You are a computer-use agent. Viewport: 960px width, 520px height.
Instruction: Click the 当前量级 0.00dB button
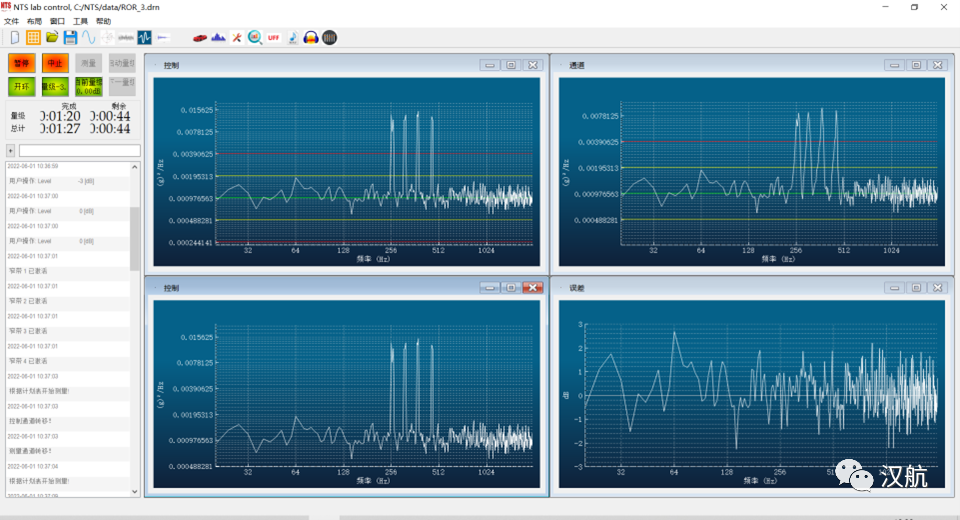89,86
